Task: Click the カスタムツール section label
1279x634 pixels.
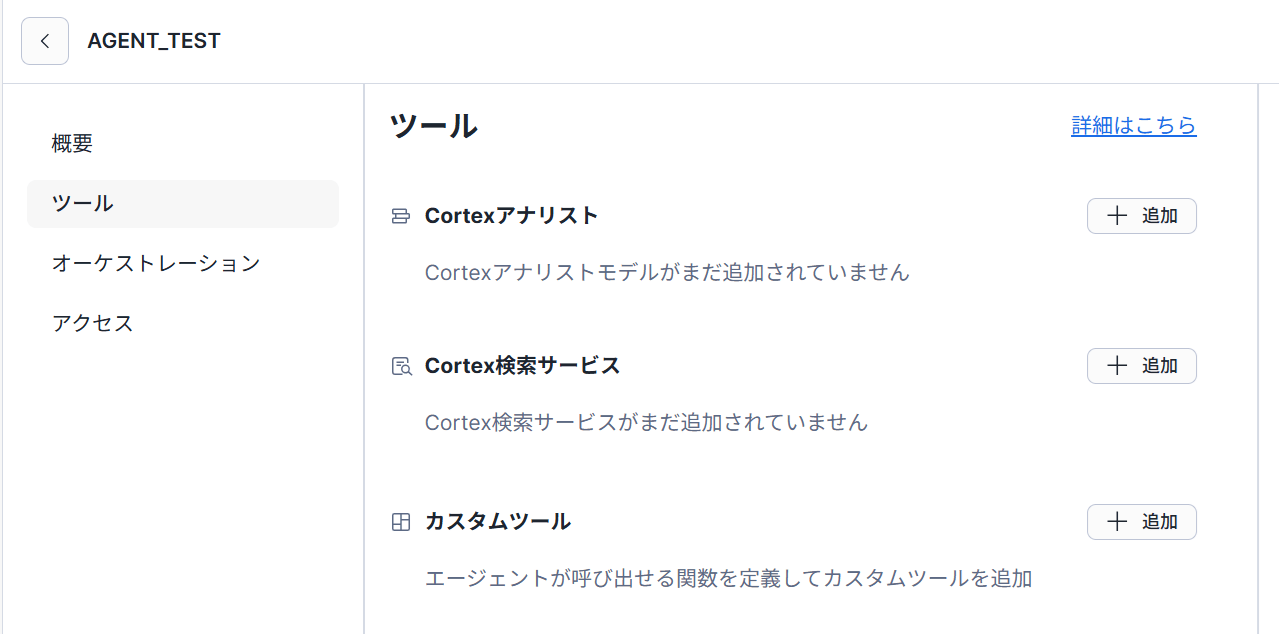Action: click(x=498, y=522)
